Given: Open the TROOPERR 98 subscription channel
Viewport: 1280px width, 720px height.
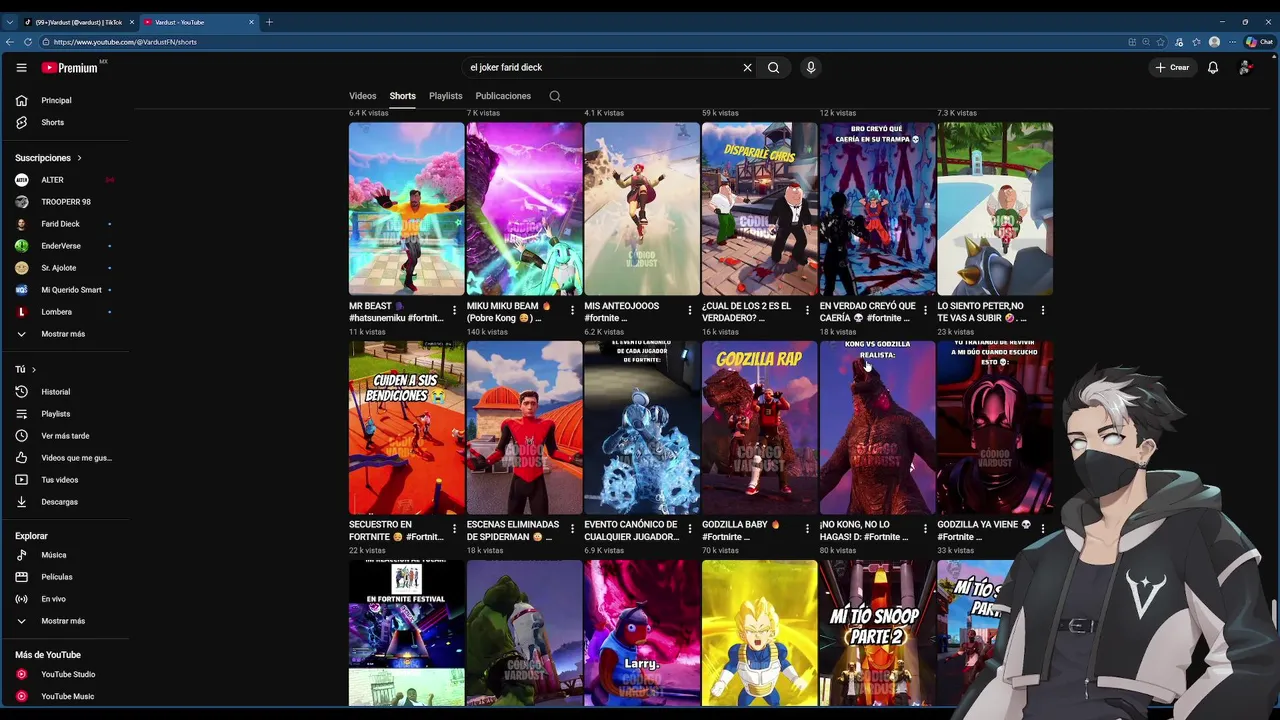Looking at the screenshot, I should pyautogui.click(x=64, y=202).
